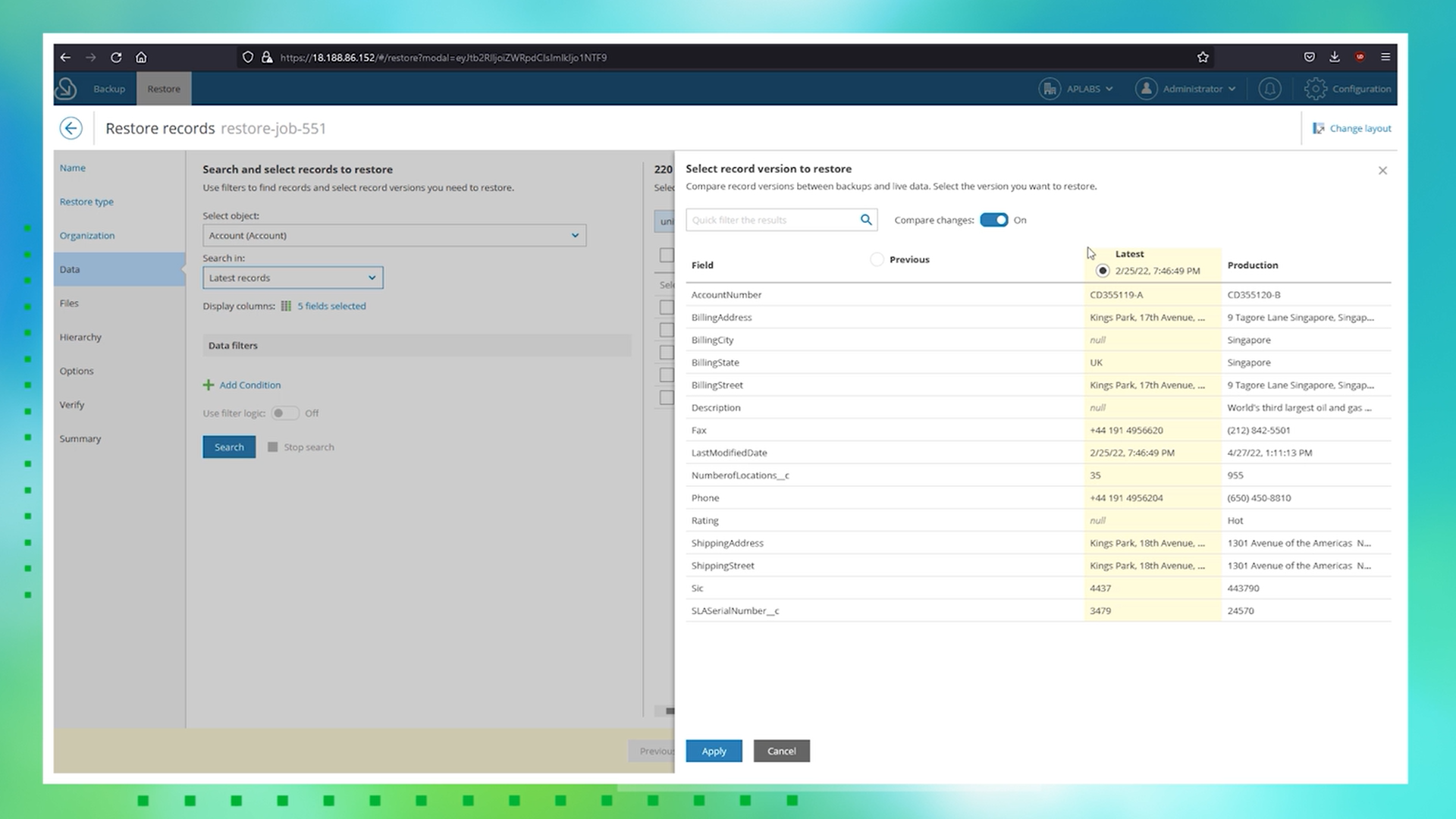
Task: Expand the Administrator dropdown chevron
Action: click(x=1232, y=89)
